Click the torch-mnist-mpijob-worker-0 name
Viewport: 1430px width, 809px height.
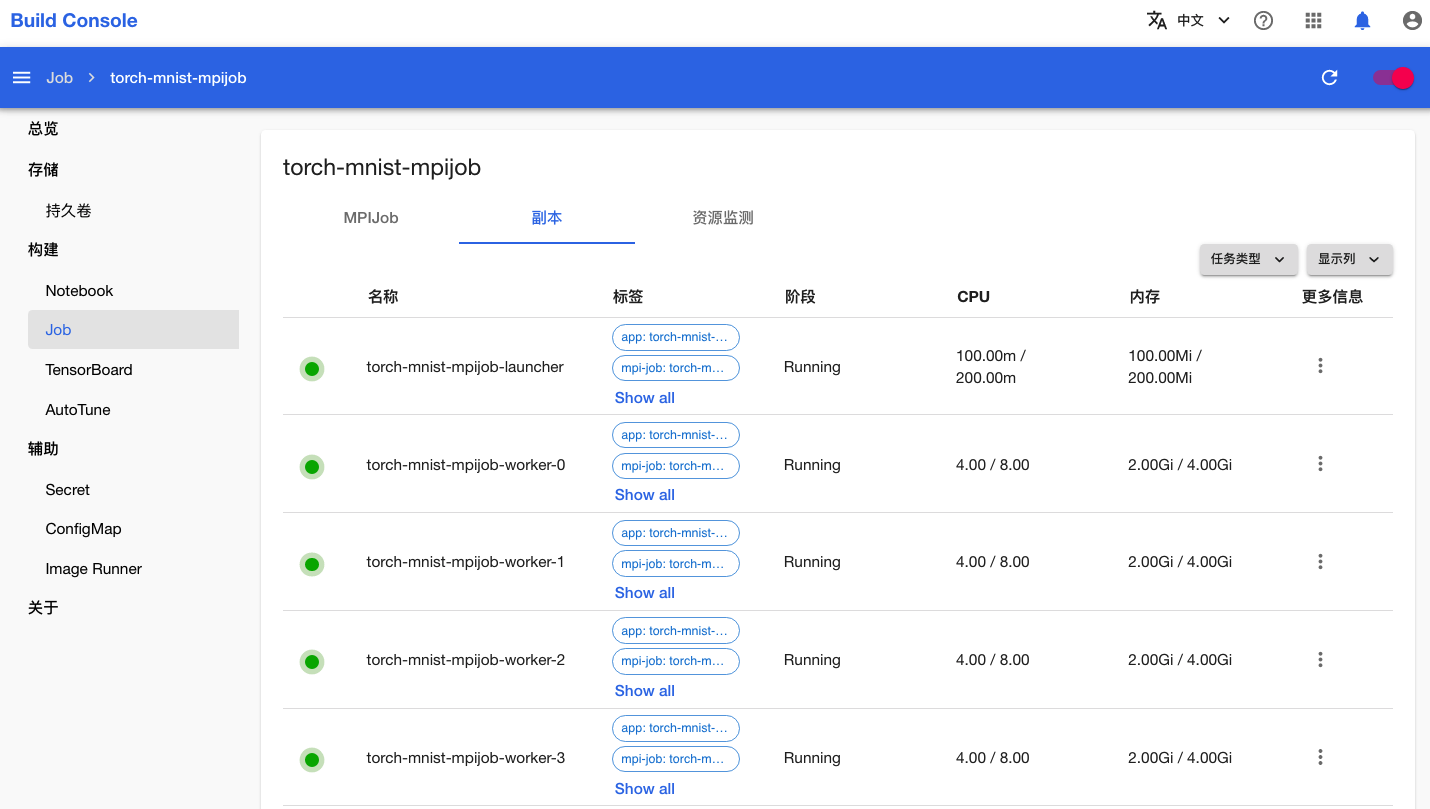click(x=466, y=465)
